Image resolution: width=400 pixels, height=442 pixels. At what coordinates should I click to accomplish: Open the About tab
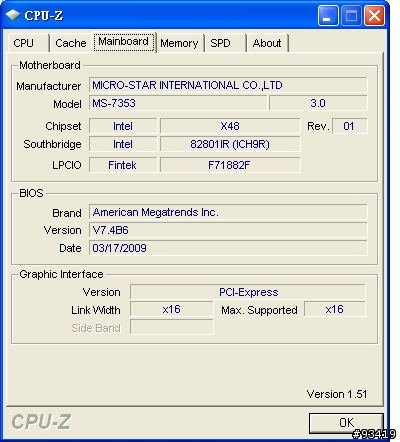(x=268, y=43)
